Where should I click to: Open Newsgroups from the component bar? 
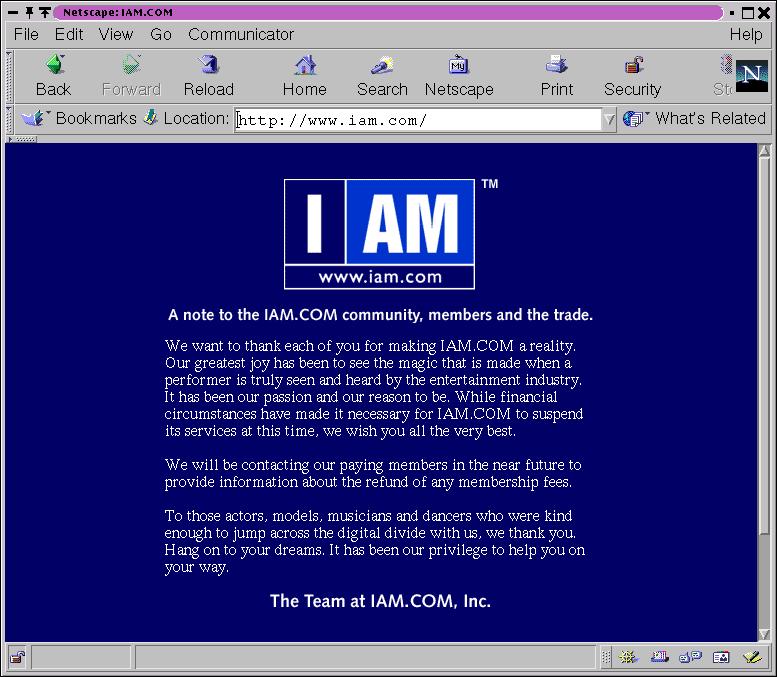click(690, 658)
